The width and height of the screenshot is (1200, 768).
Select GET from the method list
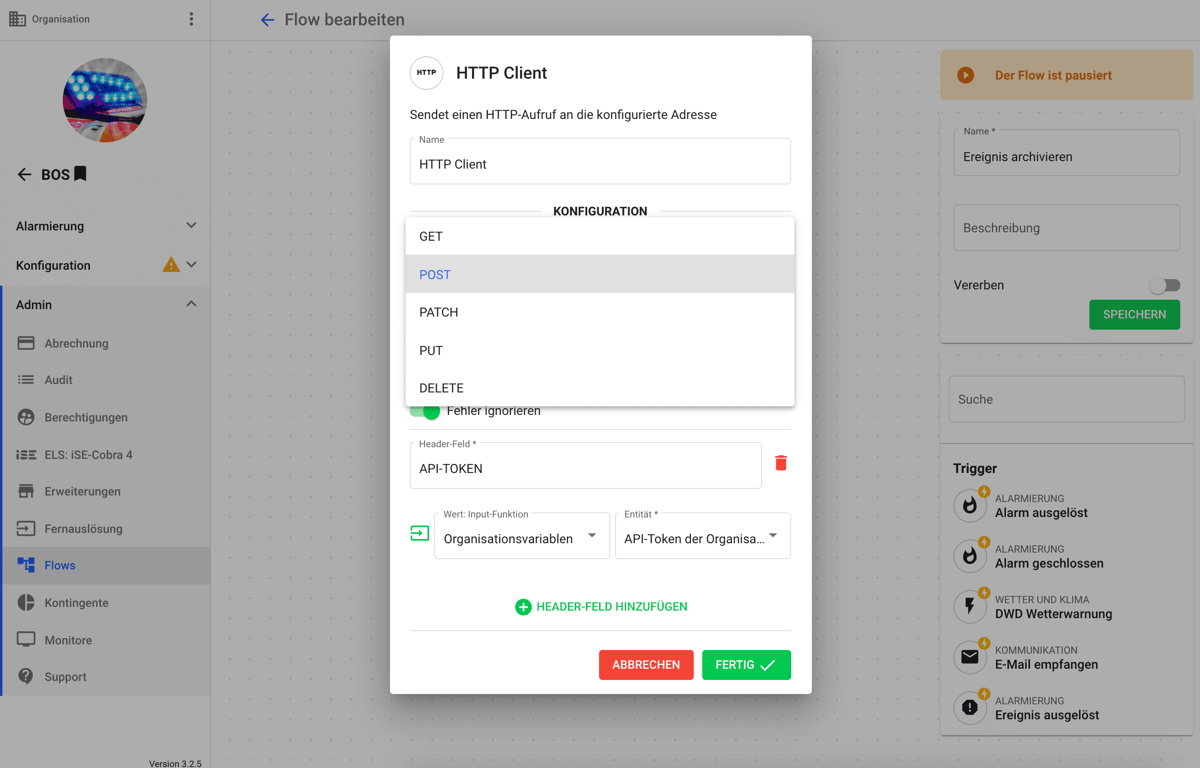pyautogui.click(x=600, y=236)
